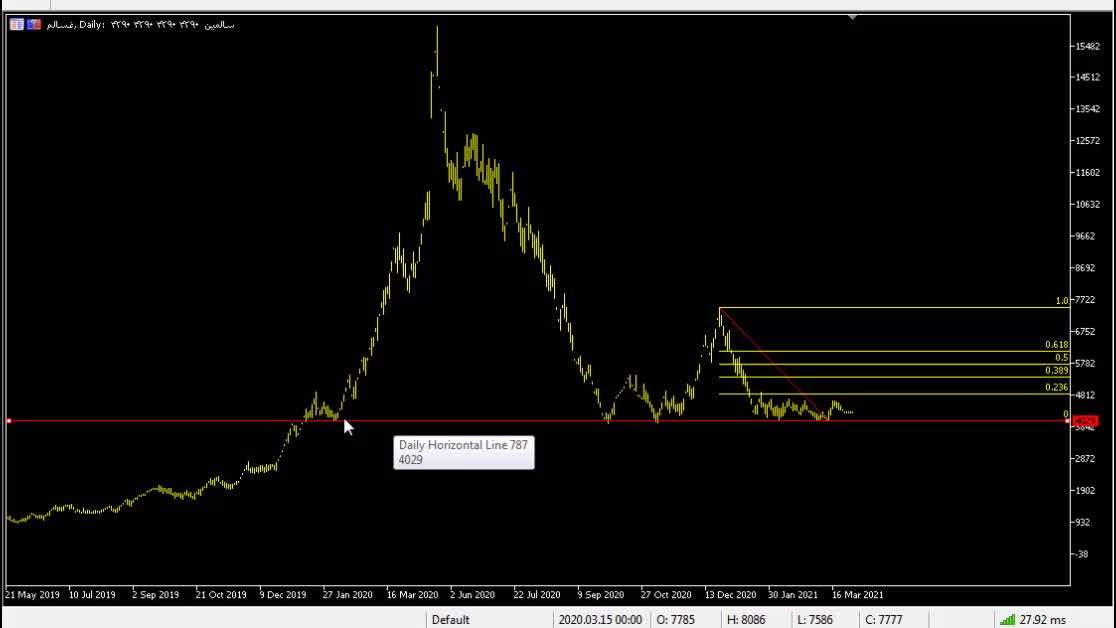
Task: Click the red 4029 price label on scale
Action: [1084, 421]
